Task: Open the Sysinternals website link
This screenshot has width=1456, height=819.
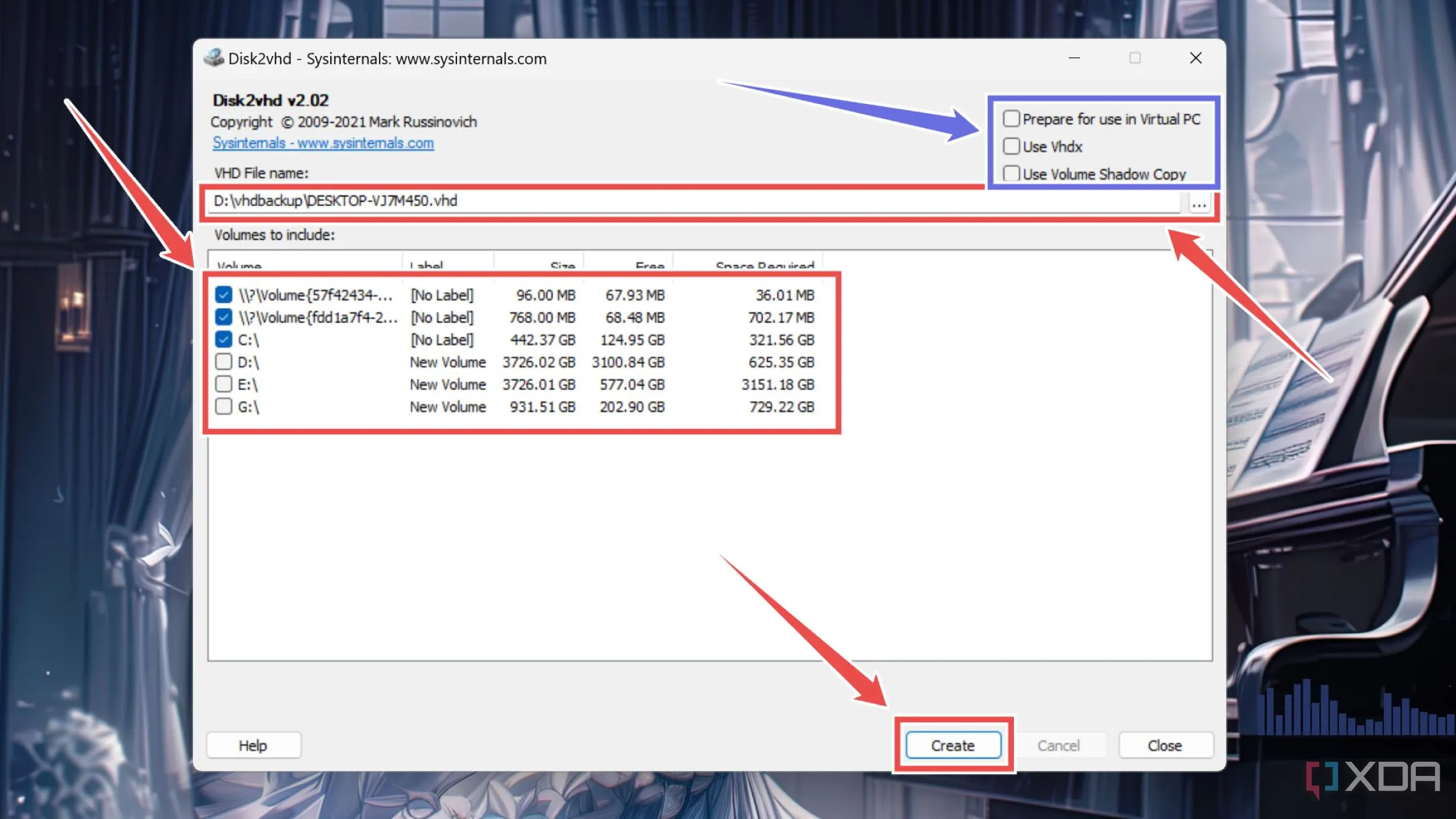Action: 323,143
